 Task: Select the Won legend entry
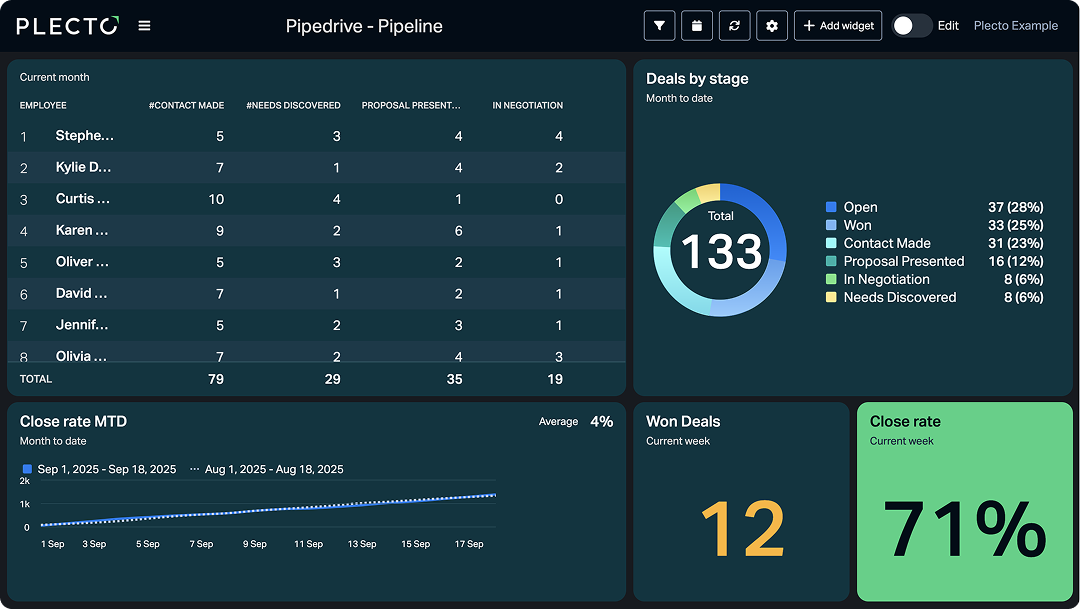pyautogui.click(x=857, y=225)
